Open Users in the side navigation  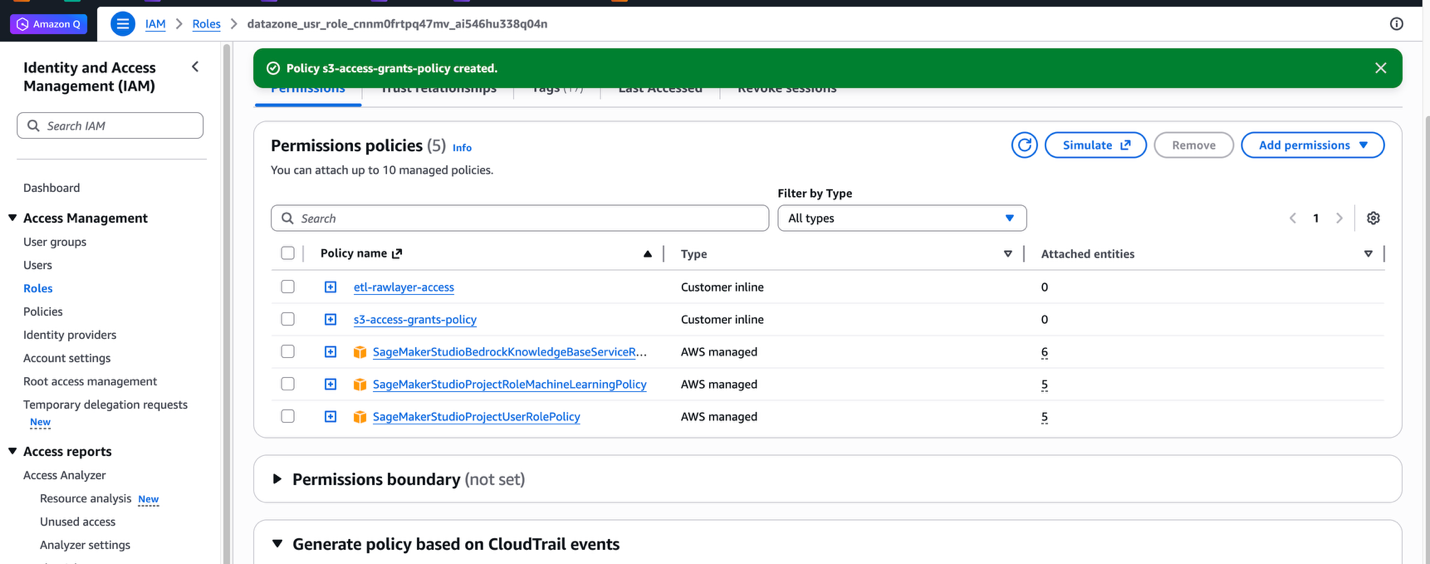click(x=37, y=265)
